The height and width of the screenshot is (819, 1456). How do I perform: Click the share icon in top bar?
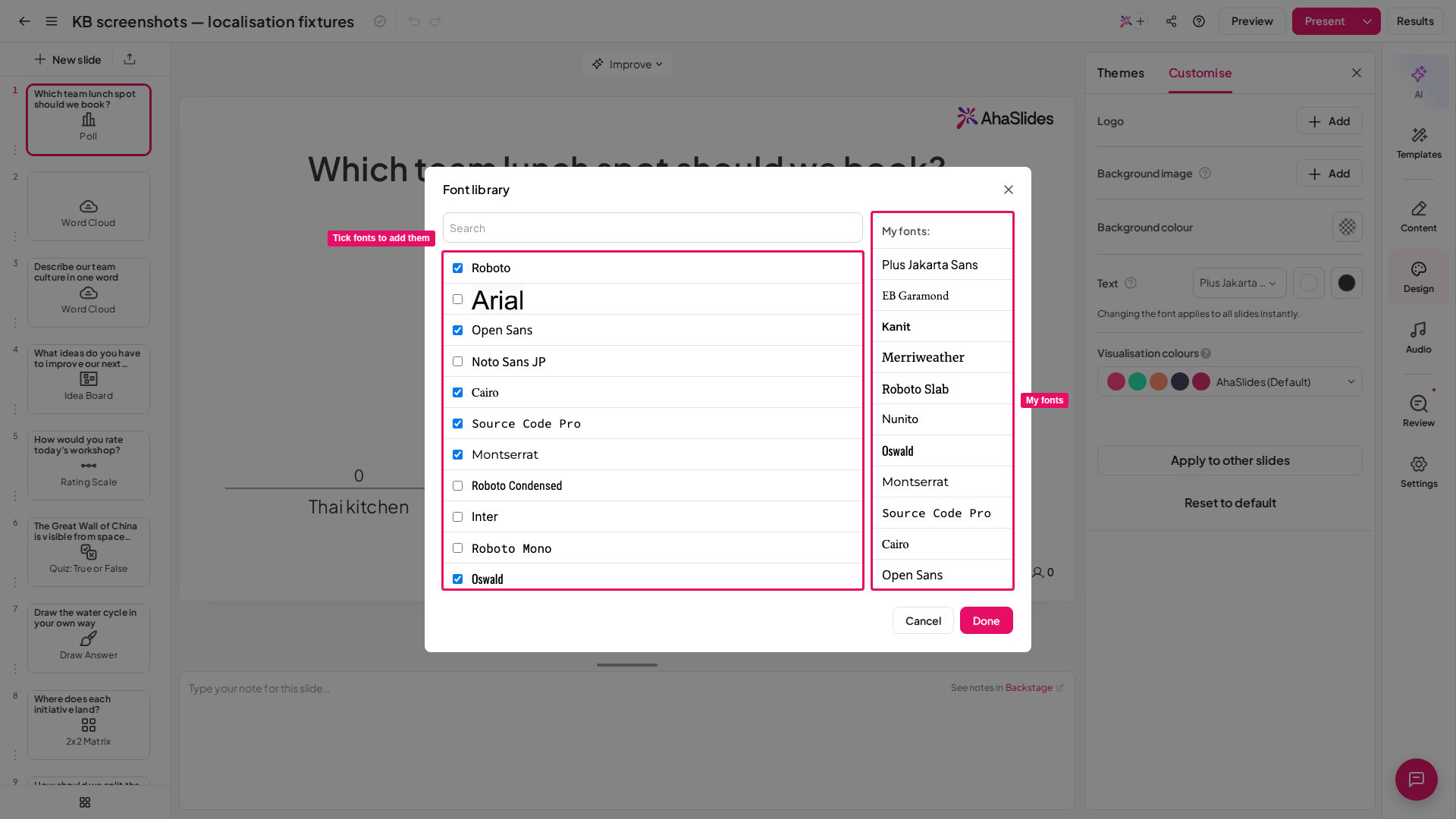coord(1171,21)
